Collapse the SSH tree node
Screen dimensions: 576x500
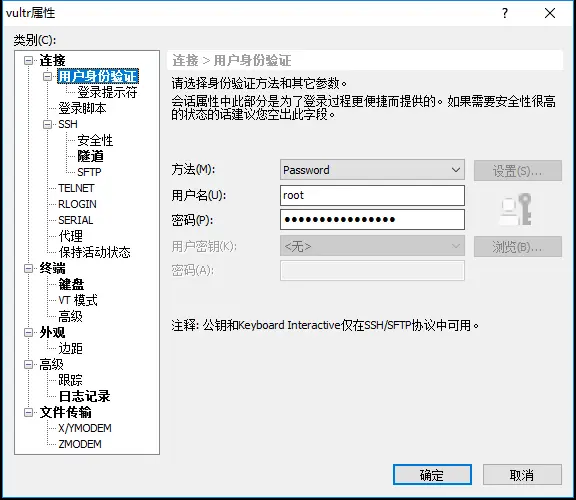tap(47, 124)
